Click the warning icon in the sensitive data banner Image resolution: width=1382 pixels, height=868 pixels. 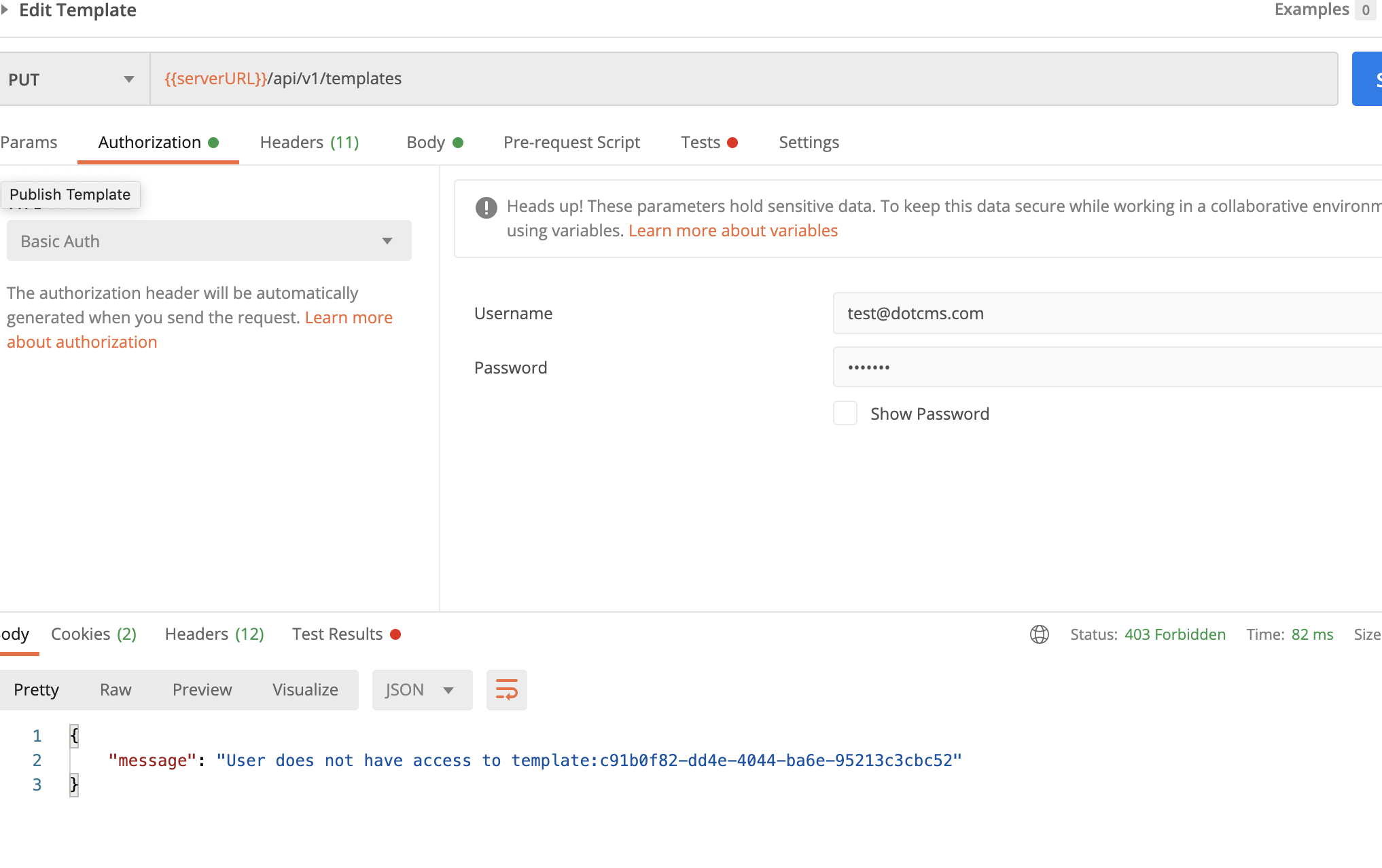click(x=486, y=208)
